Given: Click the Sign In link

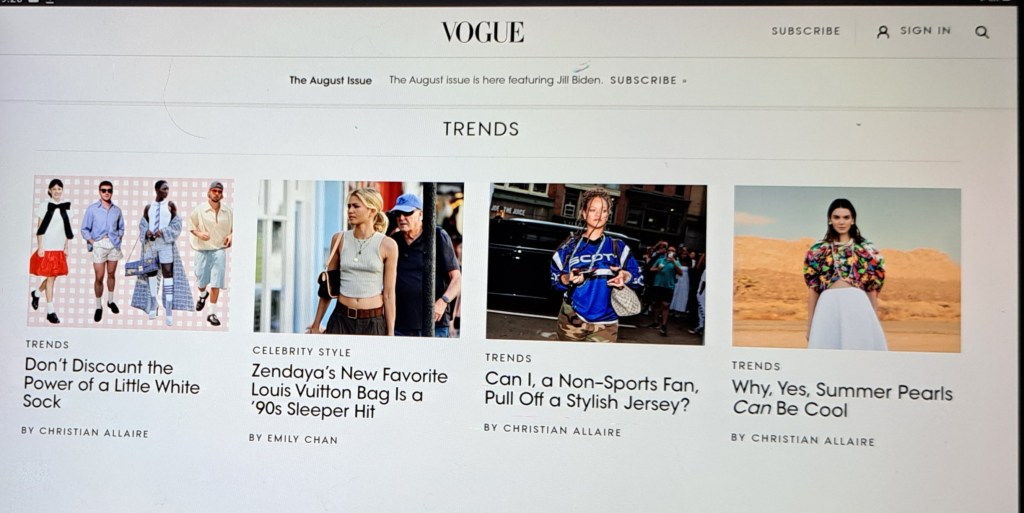Looking at the screenshot, I should (x=925, y=31).
